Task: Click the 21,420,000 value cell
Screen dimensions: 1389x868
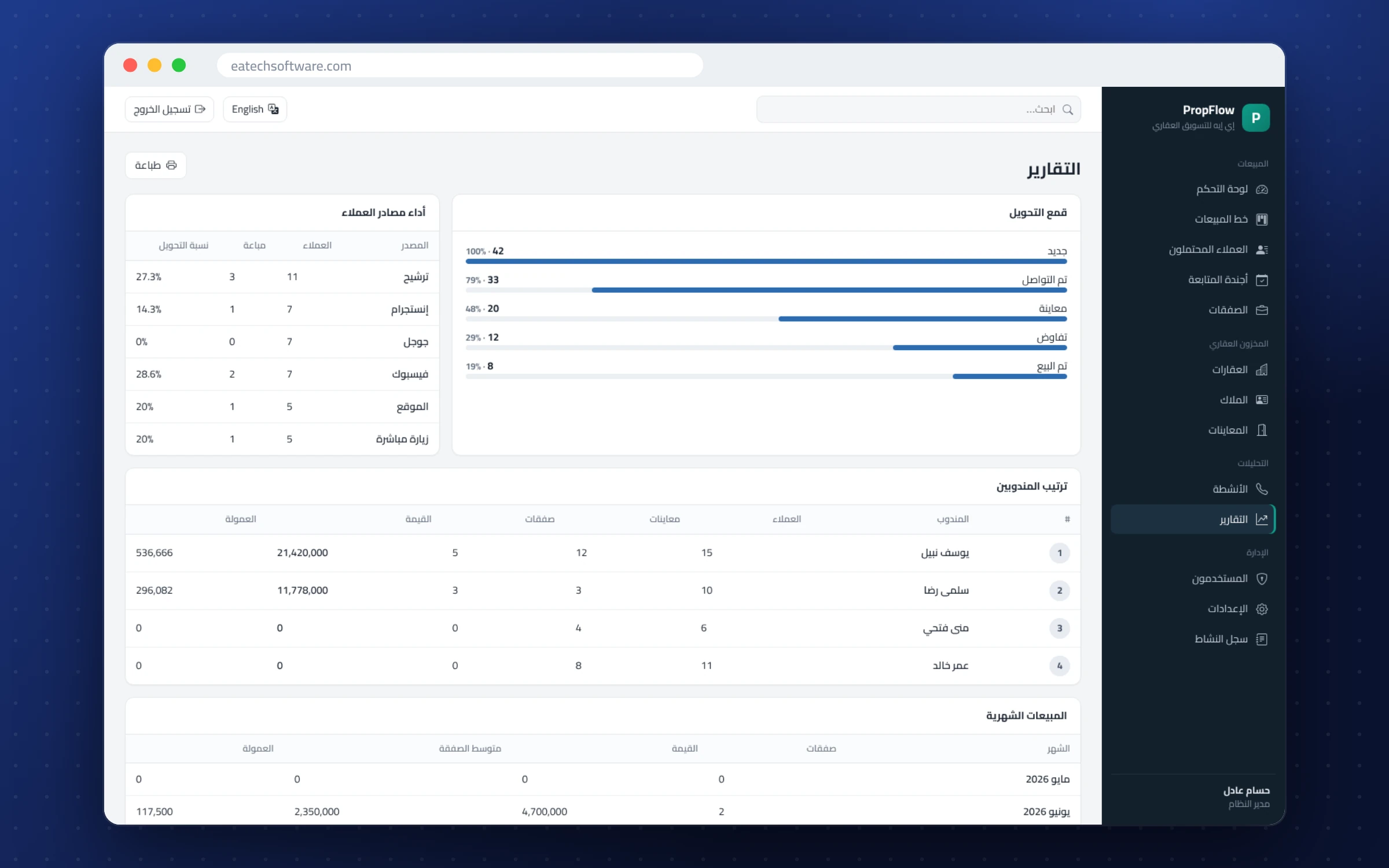Action: point(302,553)
